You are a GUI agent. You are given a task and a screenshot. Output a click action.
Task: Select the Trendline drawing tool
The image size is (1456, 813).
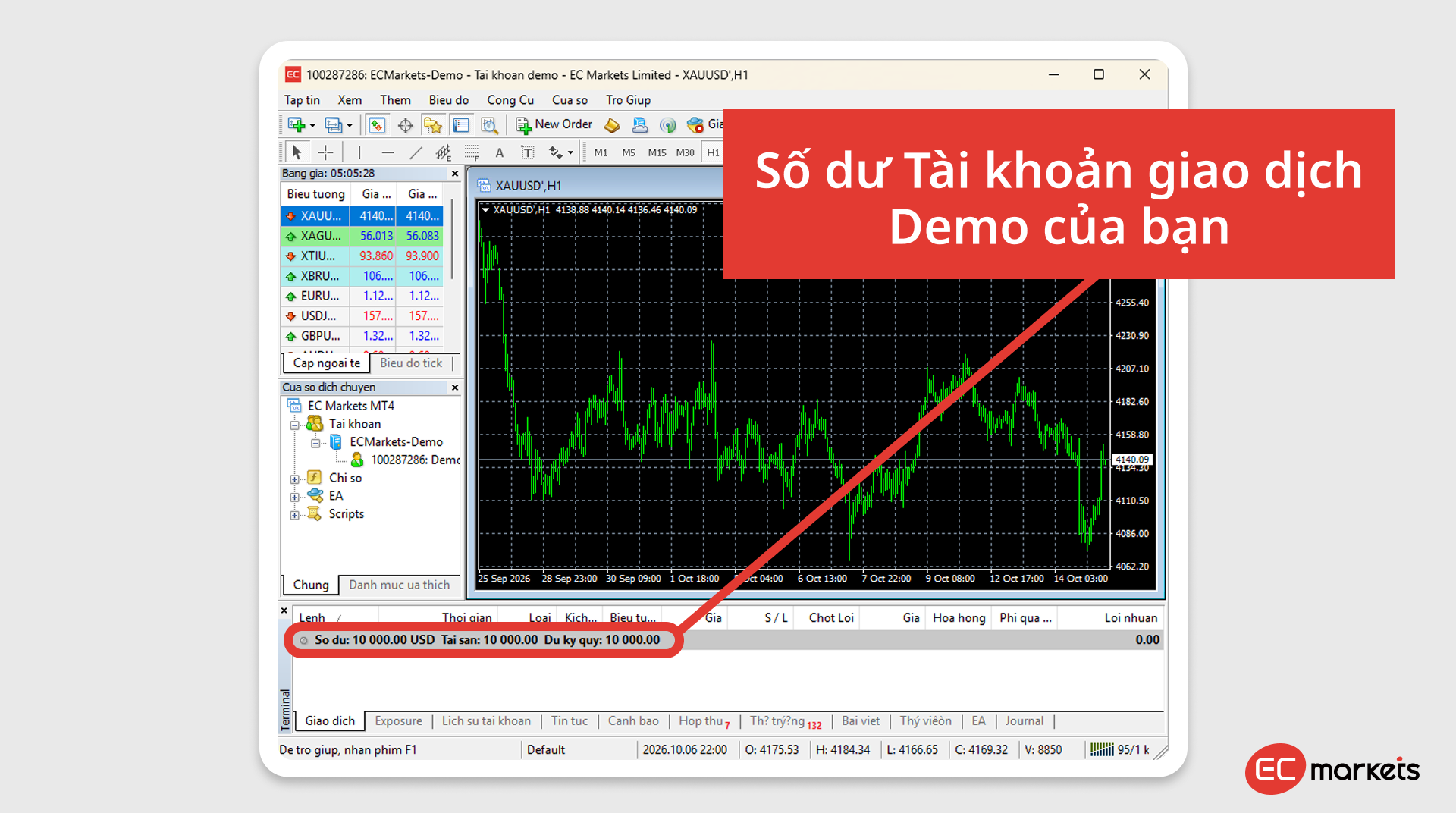click(x=416, y=152)
